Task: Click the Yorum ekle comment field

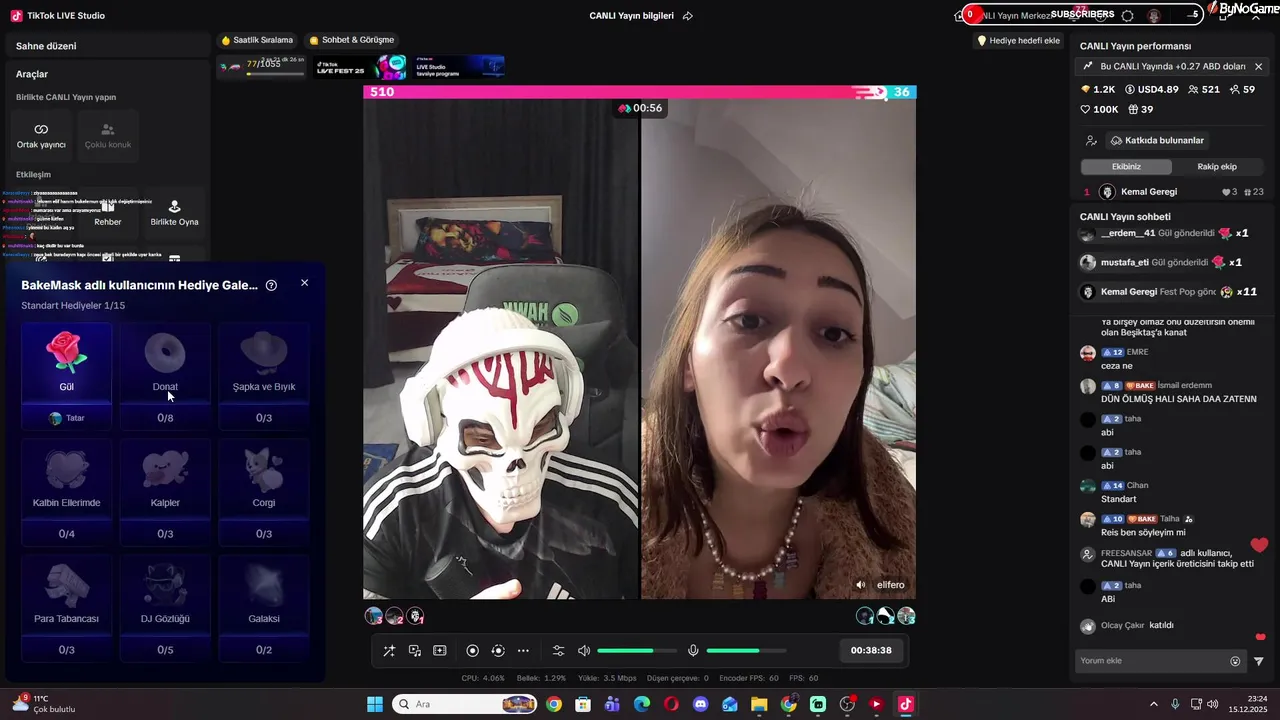Action: [1153, 661]
